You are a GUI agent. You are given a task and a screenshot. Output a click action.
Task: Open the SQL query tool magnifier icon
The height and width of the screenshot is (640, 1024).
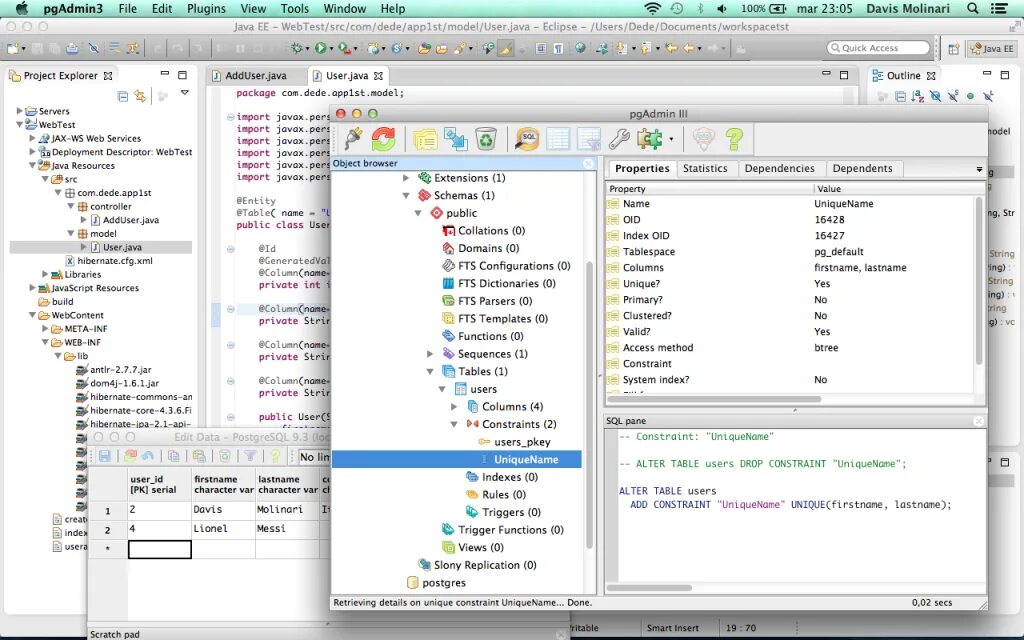526,139
